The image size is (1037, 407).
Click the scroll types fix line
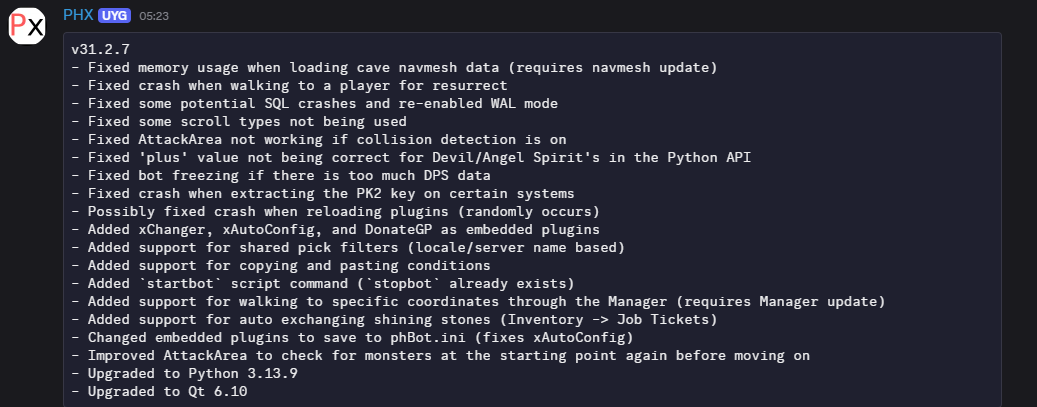click(239, 121)
